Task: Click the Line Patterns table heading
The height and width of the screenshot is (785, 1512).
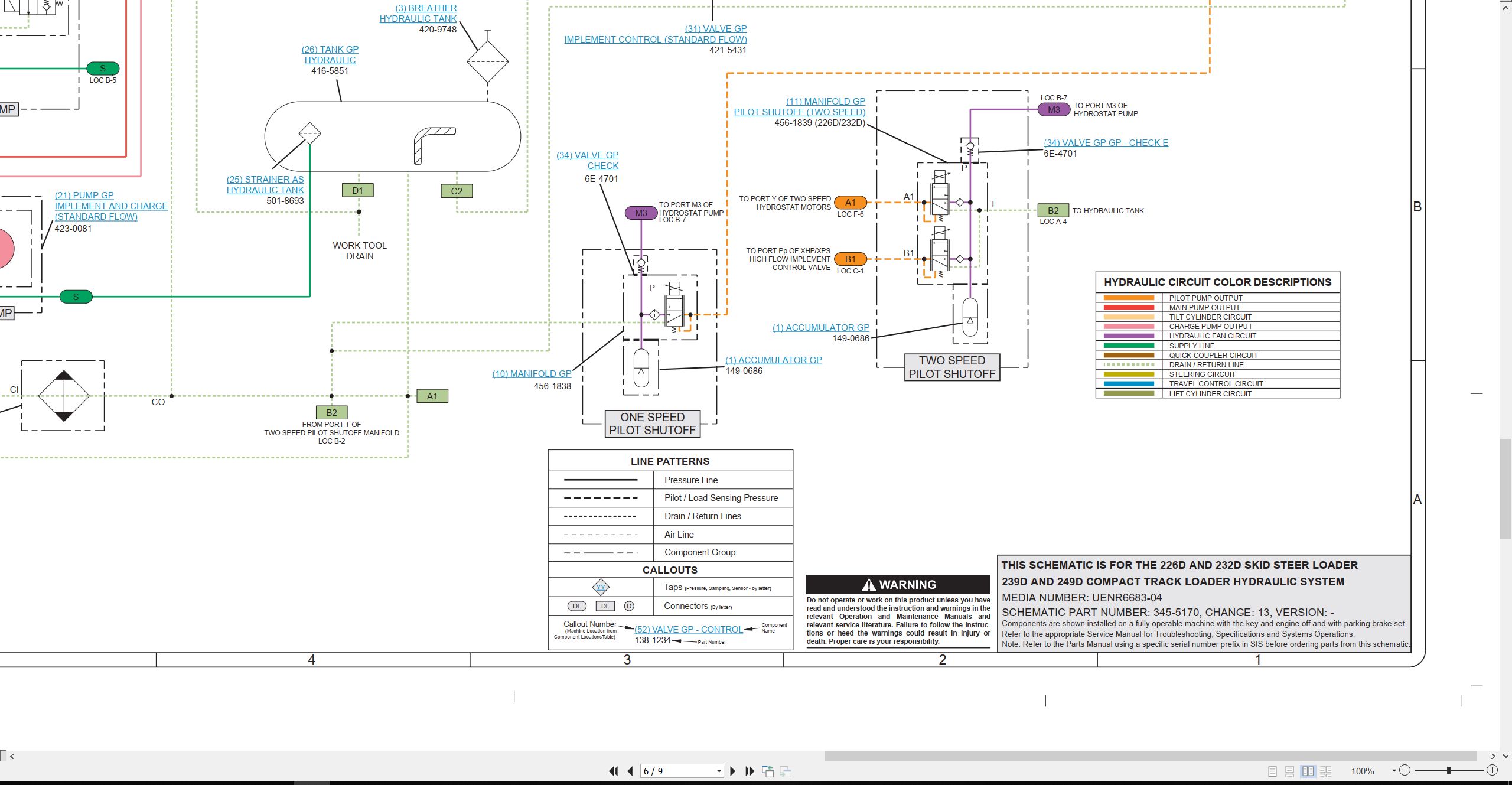Action: click(670, 461)
